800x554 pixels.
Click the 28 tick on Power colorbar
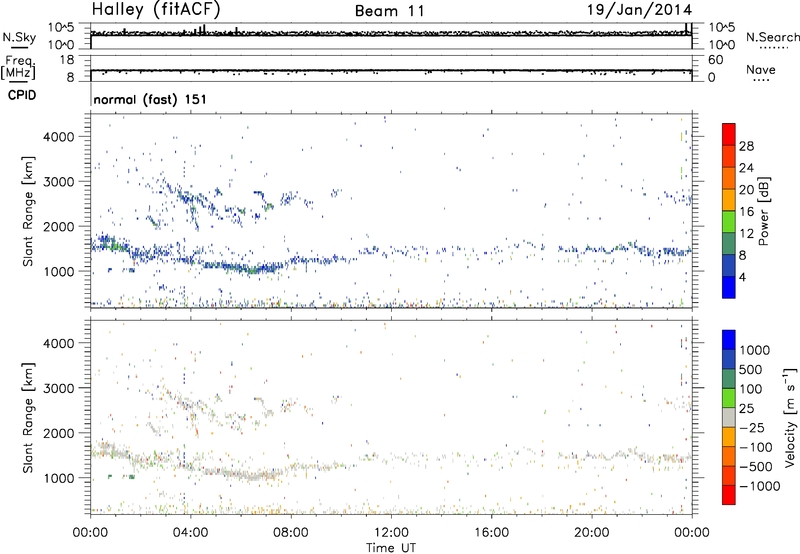[746, 146]
